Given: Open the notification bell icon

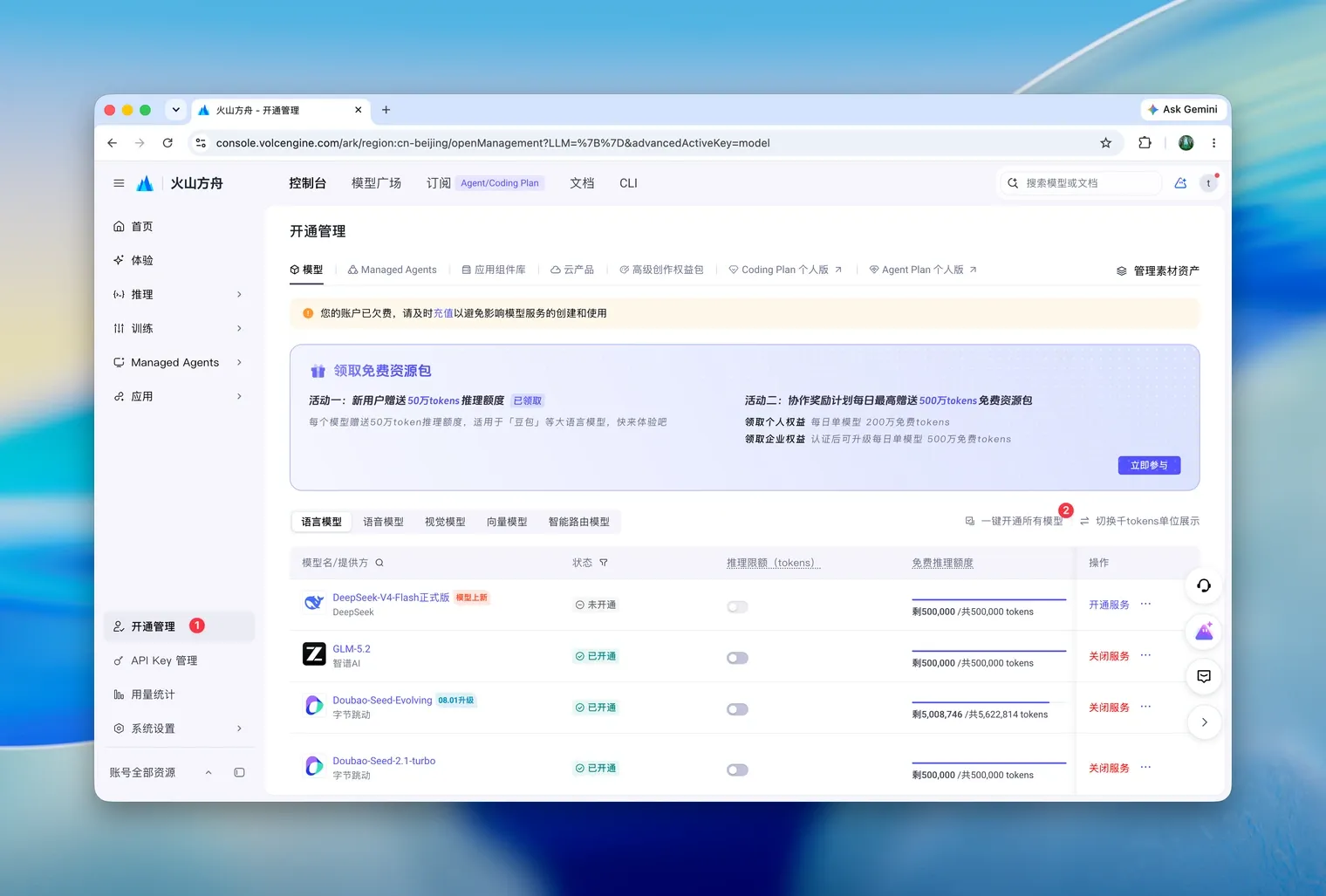Looking at the screenshot, I should click(1180, 183).
